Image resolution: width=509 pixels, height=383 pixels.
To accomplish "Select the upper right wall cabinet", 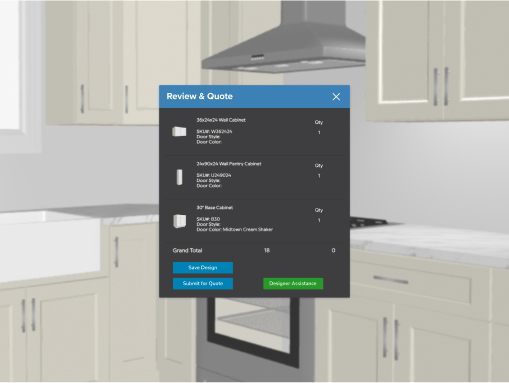I will point(437,60).
